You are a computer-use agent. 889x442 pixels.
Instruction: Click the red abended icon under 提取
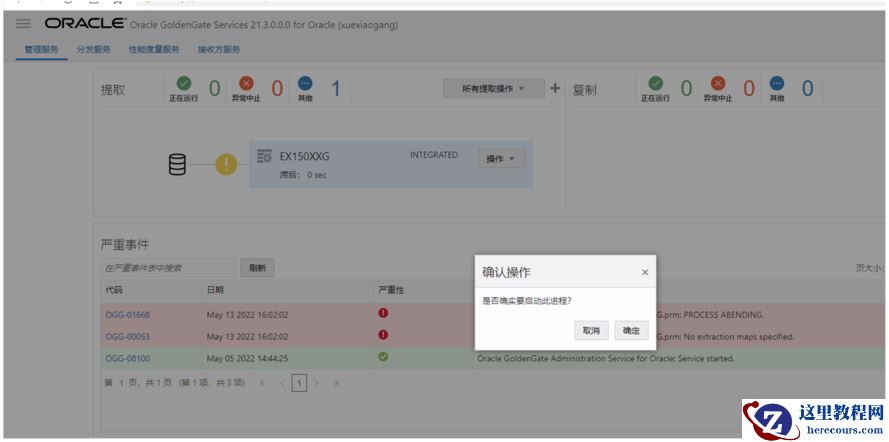pyautogui.click(x=247, y=84)
